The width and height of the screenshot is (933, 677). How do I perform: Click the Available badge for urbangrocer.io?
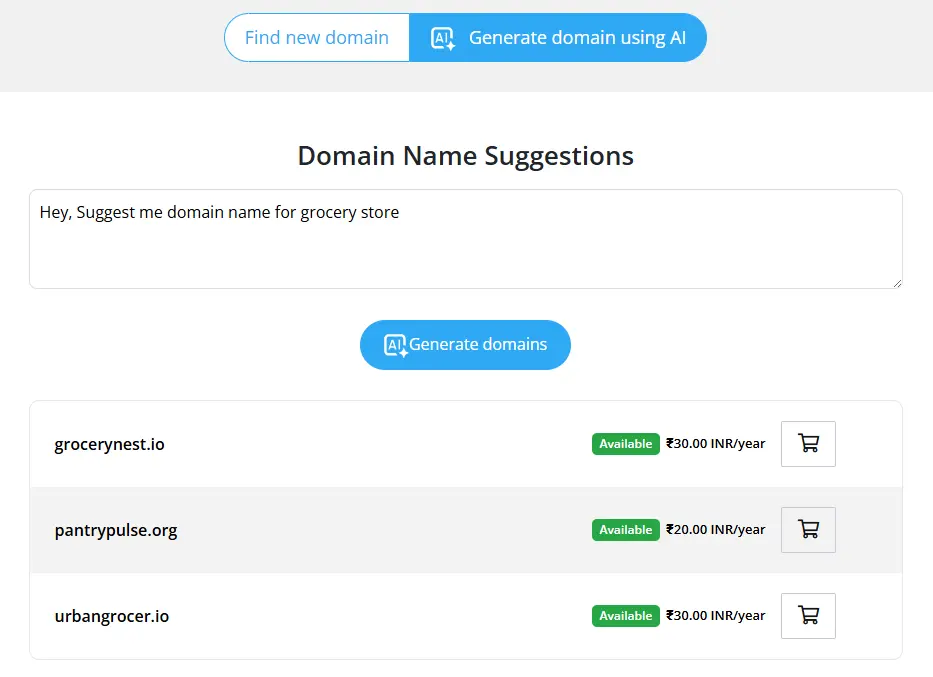pos(625,615)
